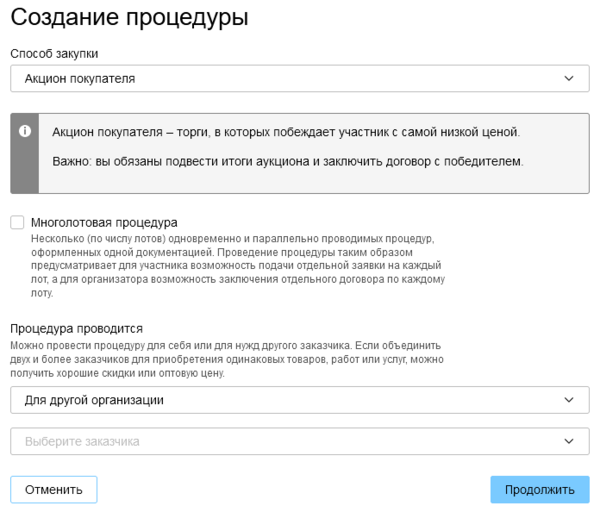Click the Продолжить button
Image resolution: width=600 pixels, height=512 pixels.
[539, 489]
